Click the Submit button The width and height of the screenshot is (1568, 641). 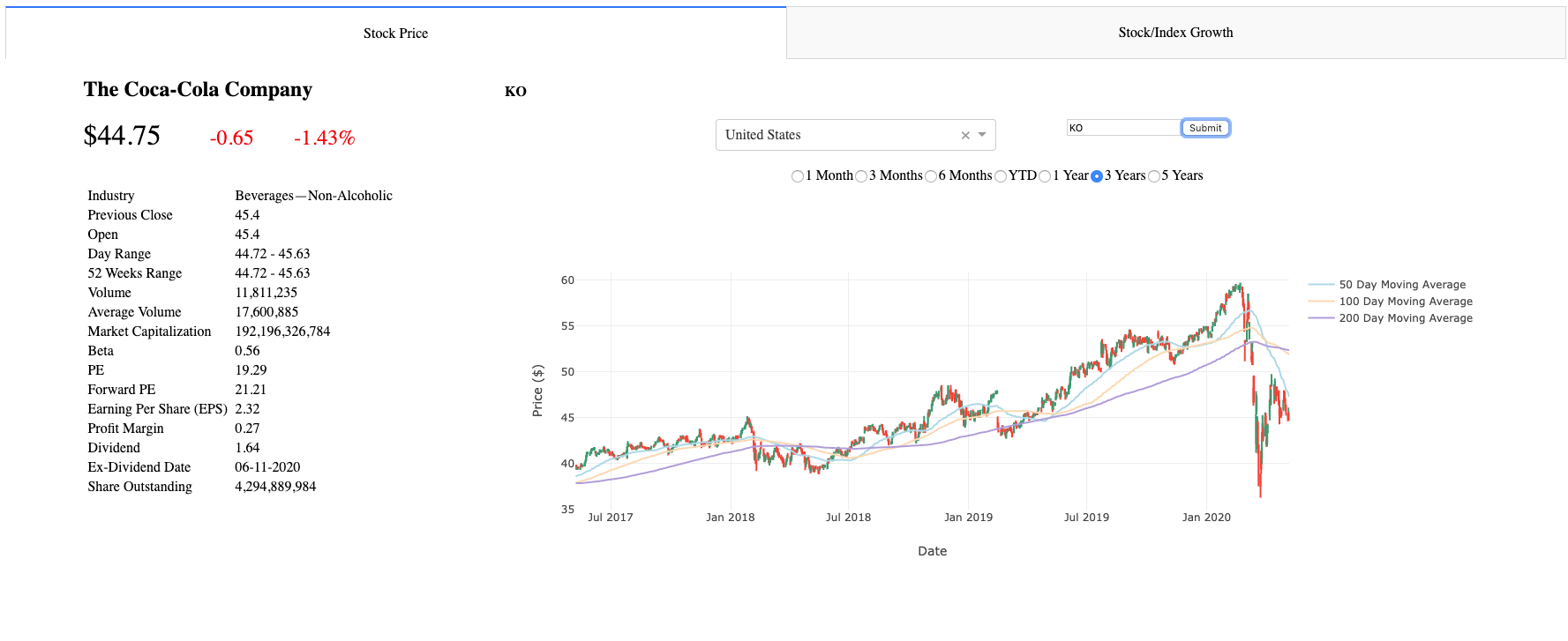(1205, 128)
